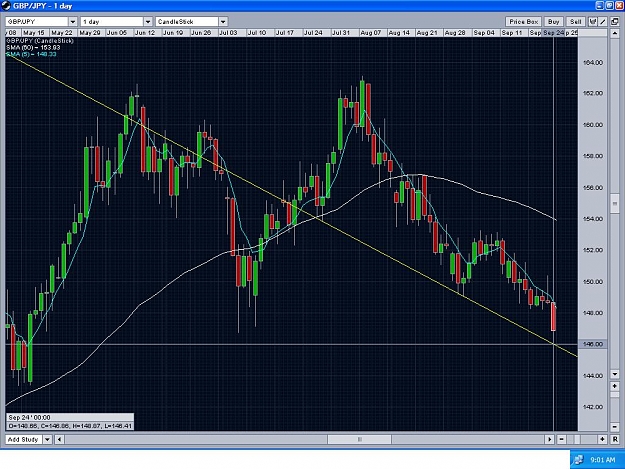Click the SMA (50) indicator legend
This screenshot has width=625, height=469.
click(x=33, y=47)
